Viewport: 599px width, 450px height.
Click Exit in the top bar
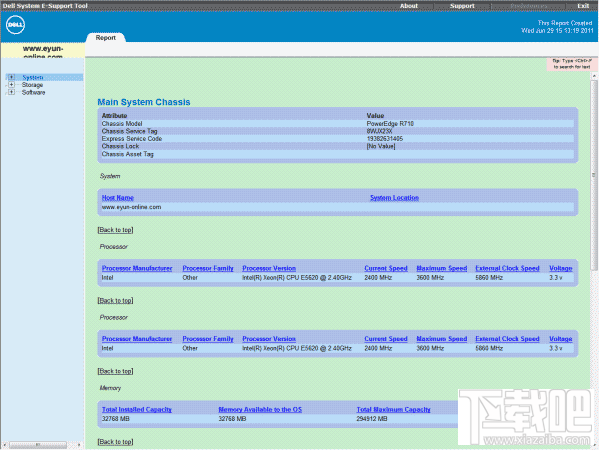point(583,6)
